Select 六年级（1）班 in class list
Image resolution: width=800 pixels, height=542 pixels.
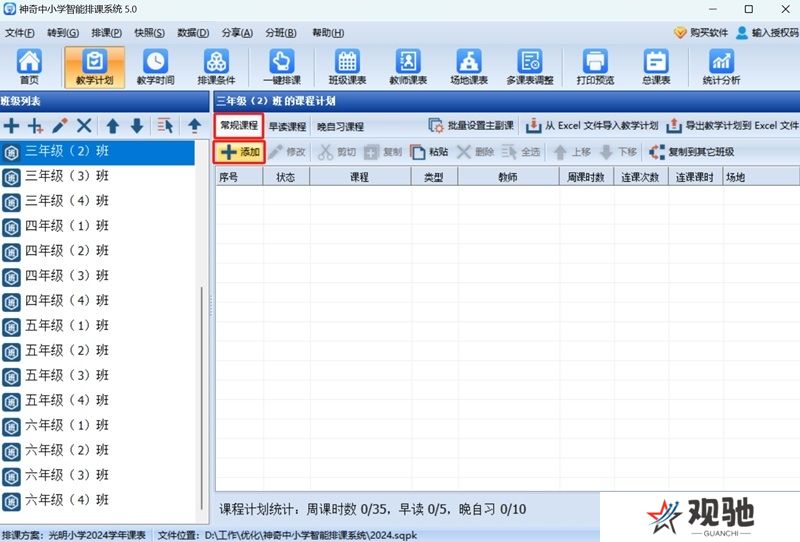click(x=97, y=426)
